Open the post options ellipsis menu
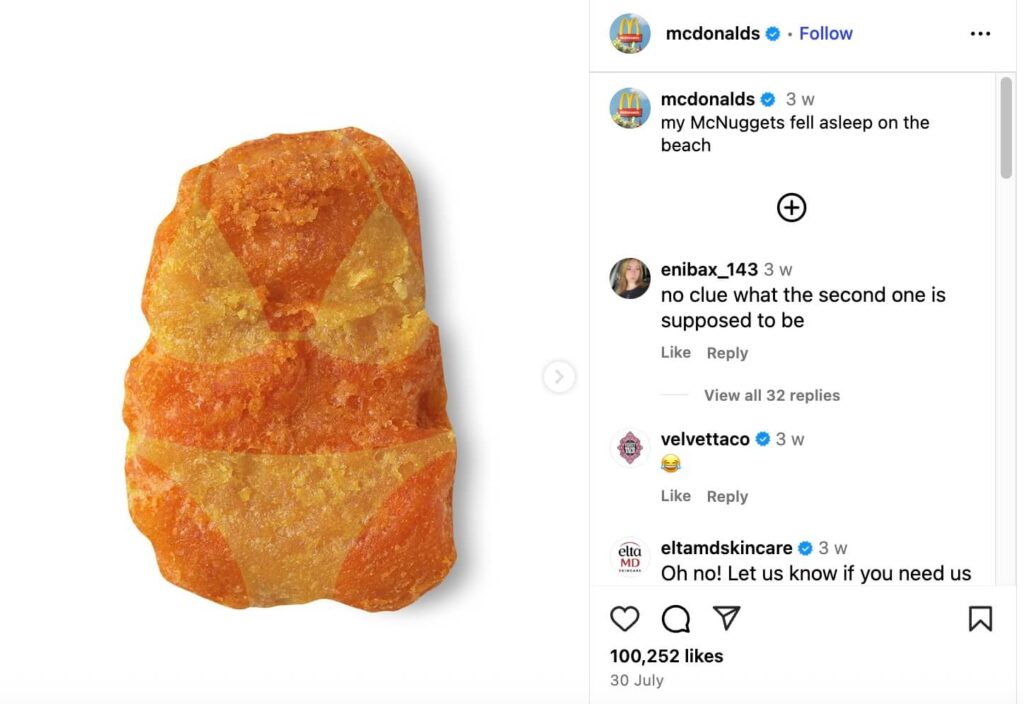Image resolution: width=1024 pixels, height=704 pixels. (979, 33)
